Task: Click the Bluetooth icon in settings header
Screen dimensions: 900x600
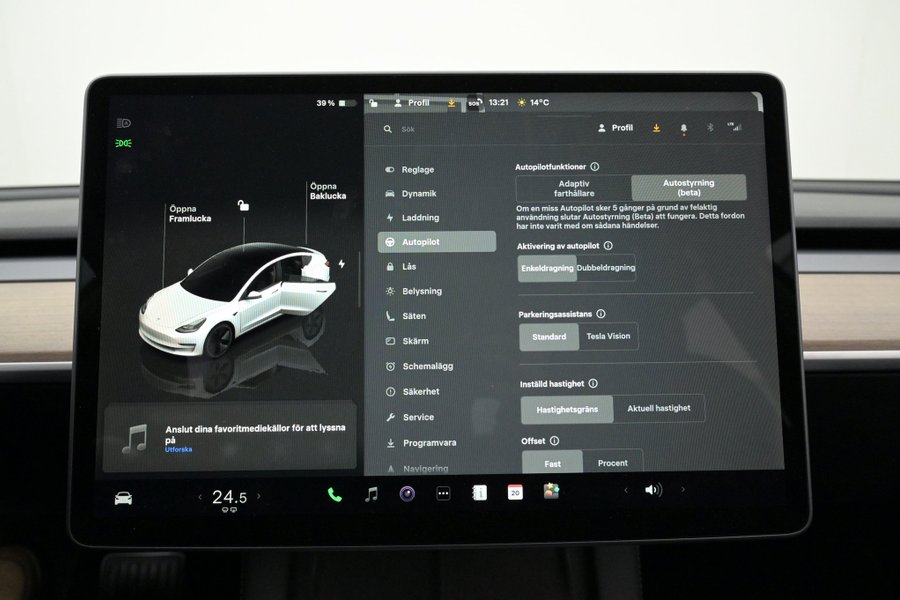Action: 710,128
